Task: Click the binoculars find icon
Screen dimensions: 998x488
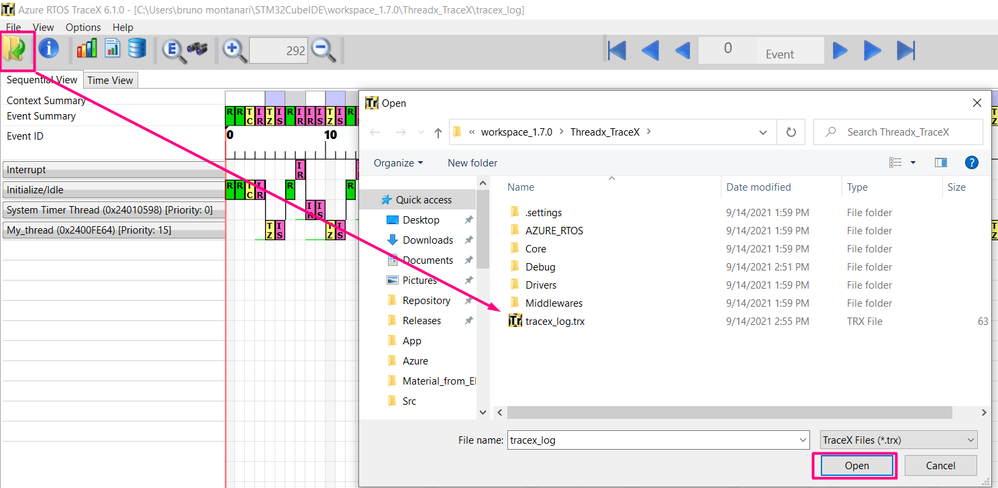Action: 197,49
